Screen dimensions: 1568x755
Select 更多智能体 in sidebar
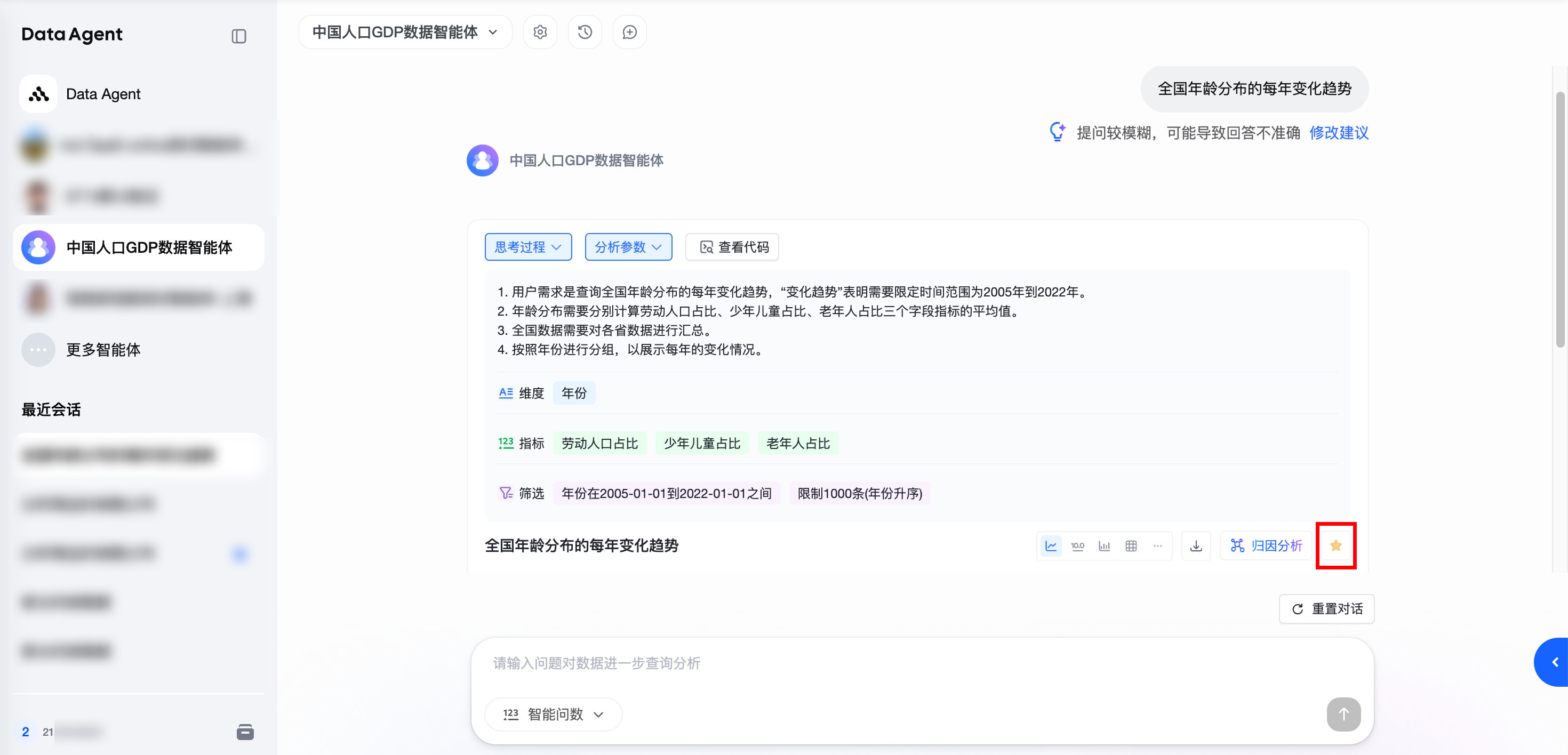(x=103, y=349)
